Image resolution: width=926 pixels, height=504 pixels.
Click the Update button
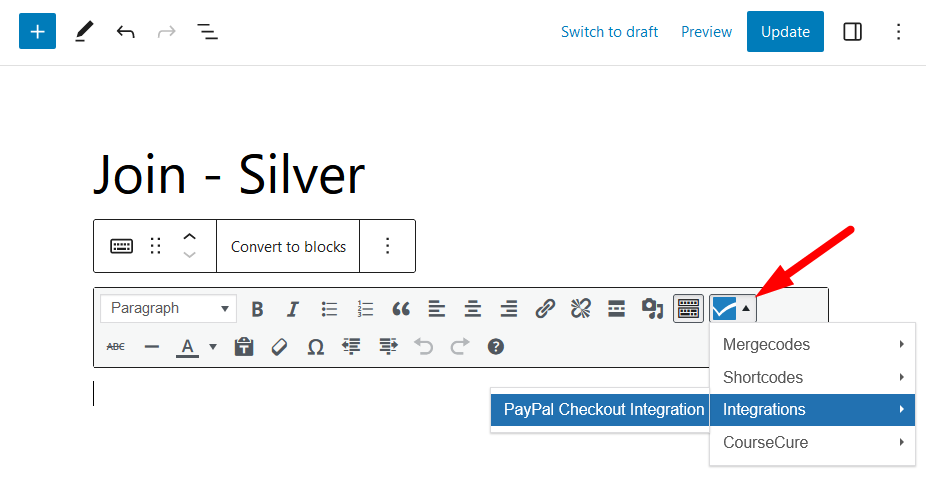point(785,31)
